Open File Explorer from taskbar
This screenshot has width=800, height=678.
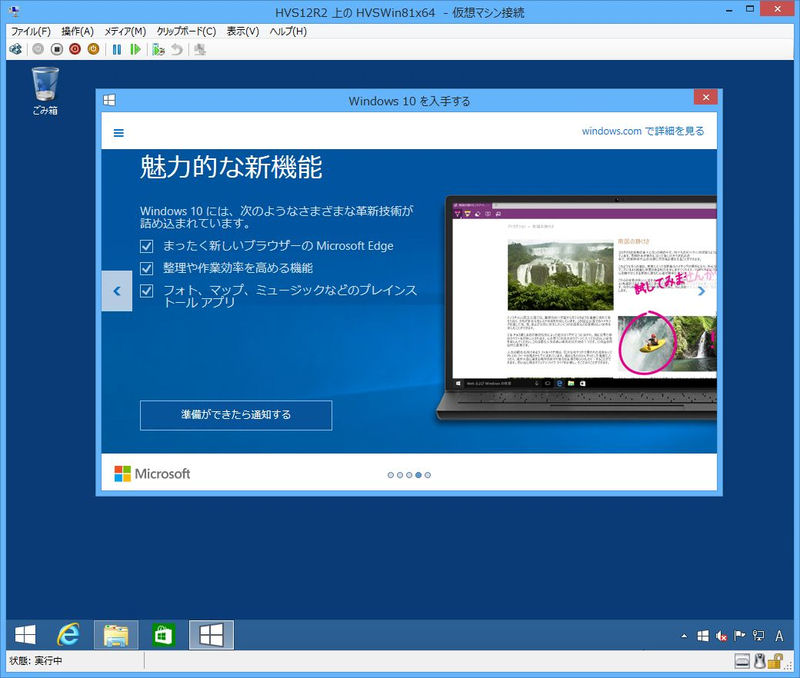116,635
